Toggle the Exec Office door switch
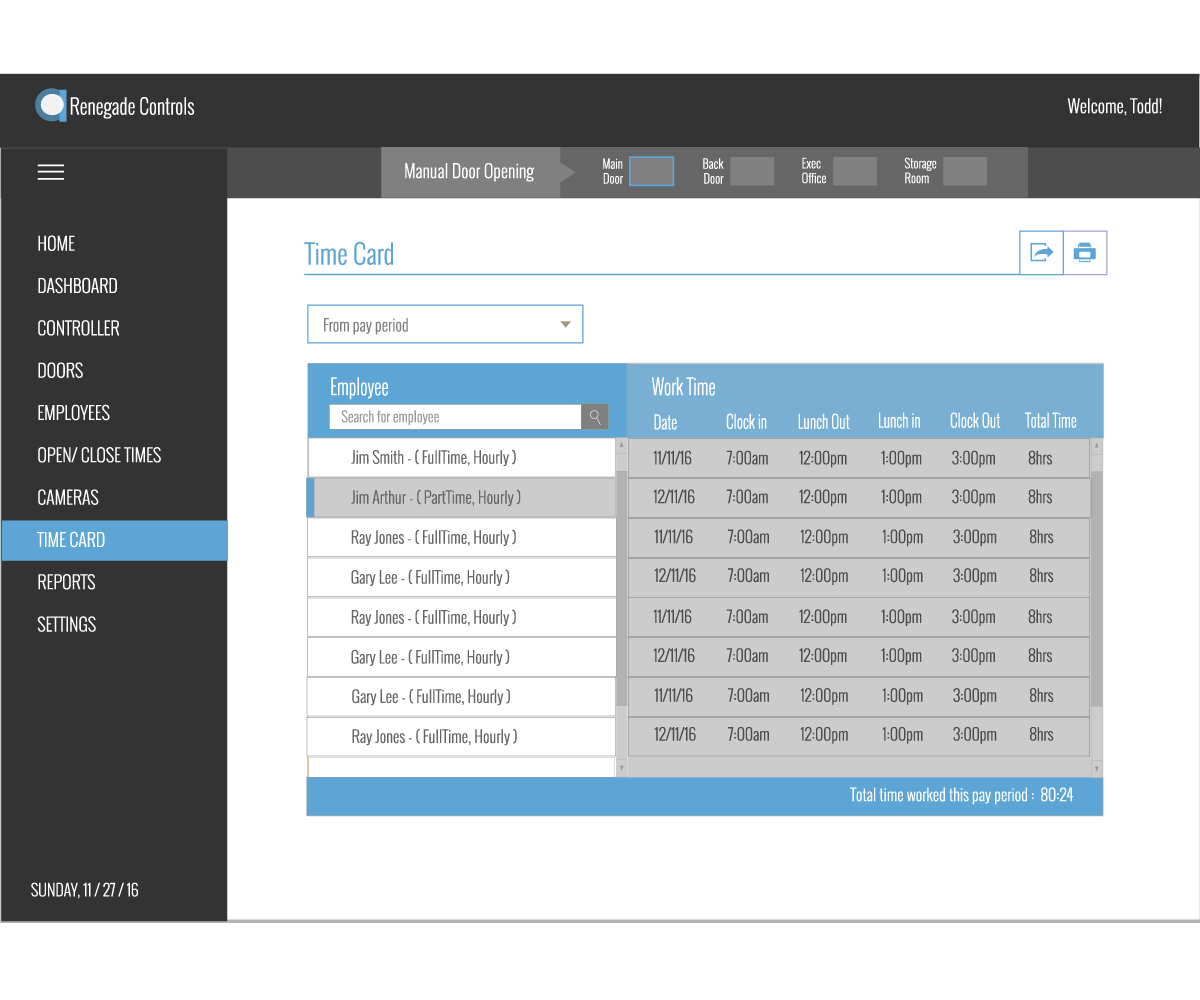Screen dimensions: 1200x1000 (x=855, y=172)
